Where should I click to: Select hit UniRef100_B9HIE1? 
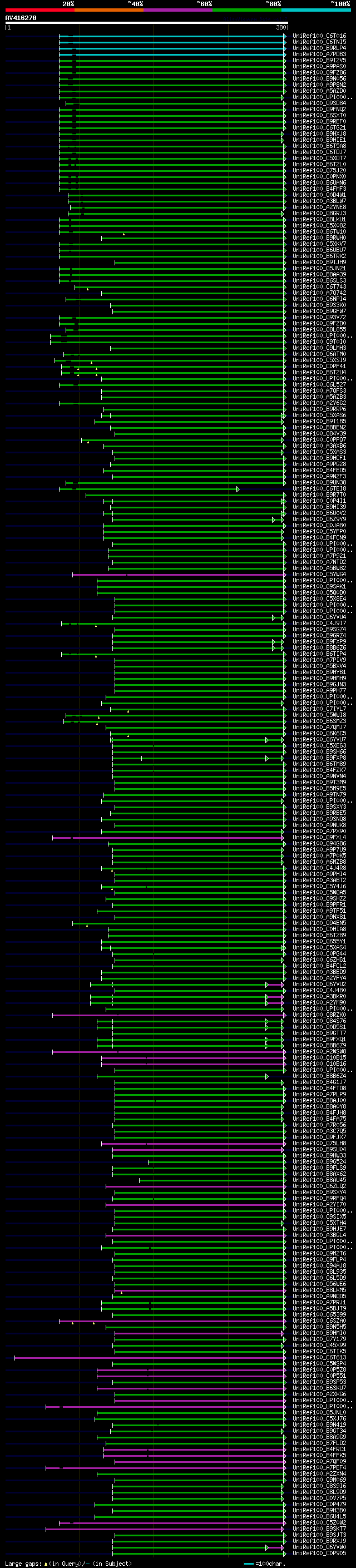click(319, 140)
